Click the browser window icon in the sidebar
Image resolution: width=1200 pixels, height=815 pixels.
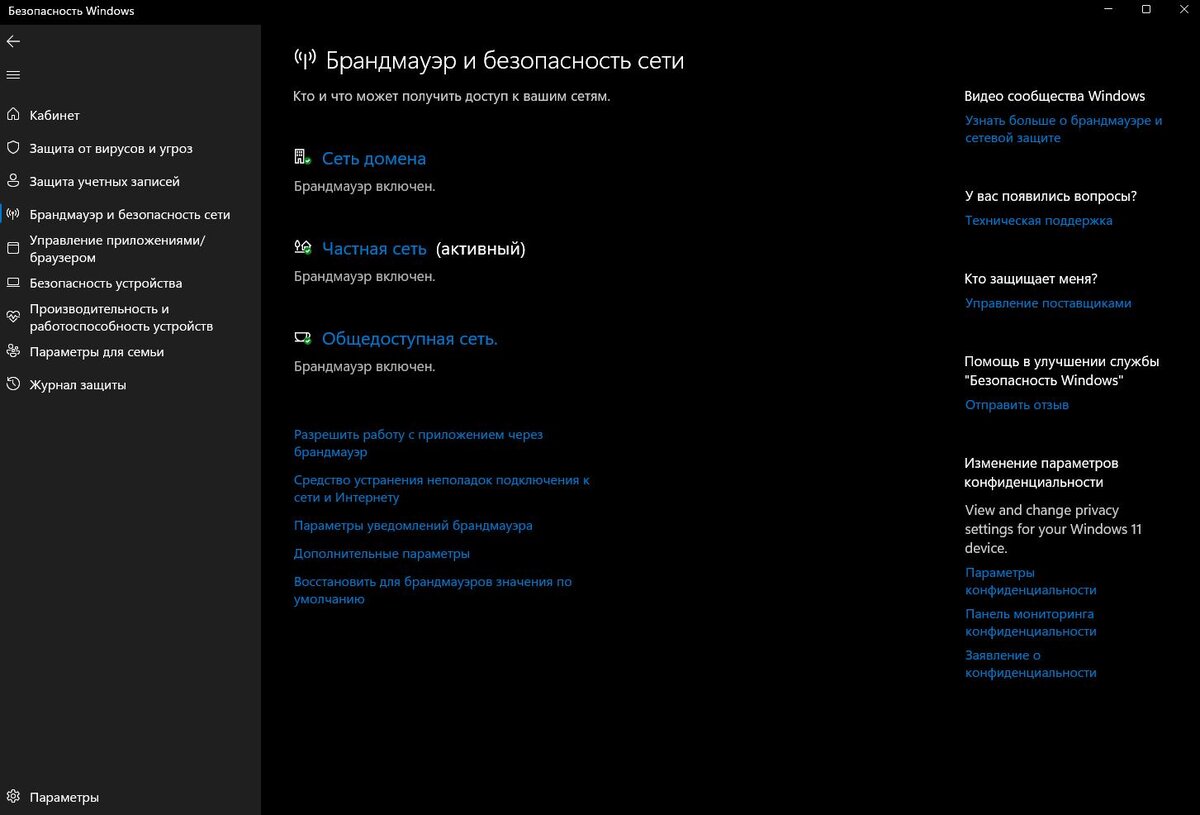click(13, 248)
